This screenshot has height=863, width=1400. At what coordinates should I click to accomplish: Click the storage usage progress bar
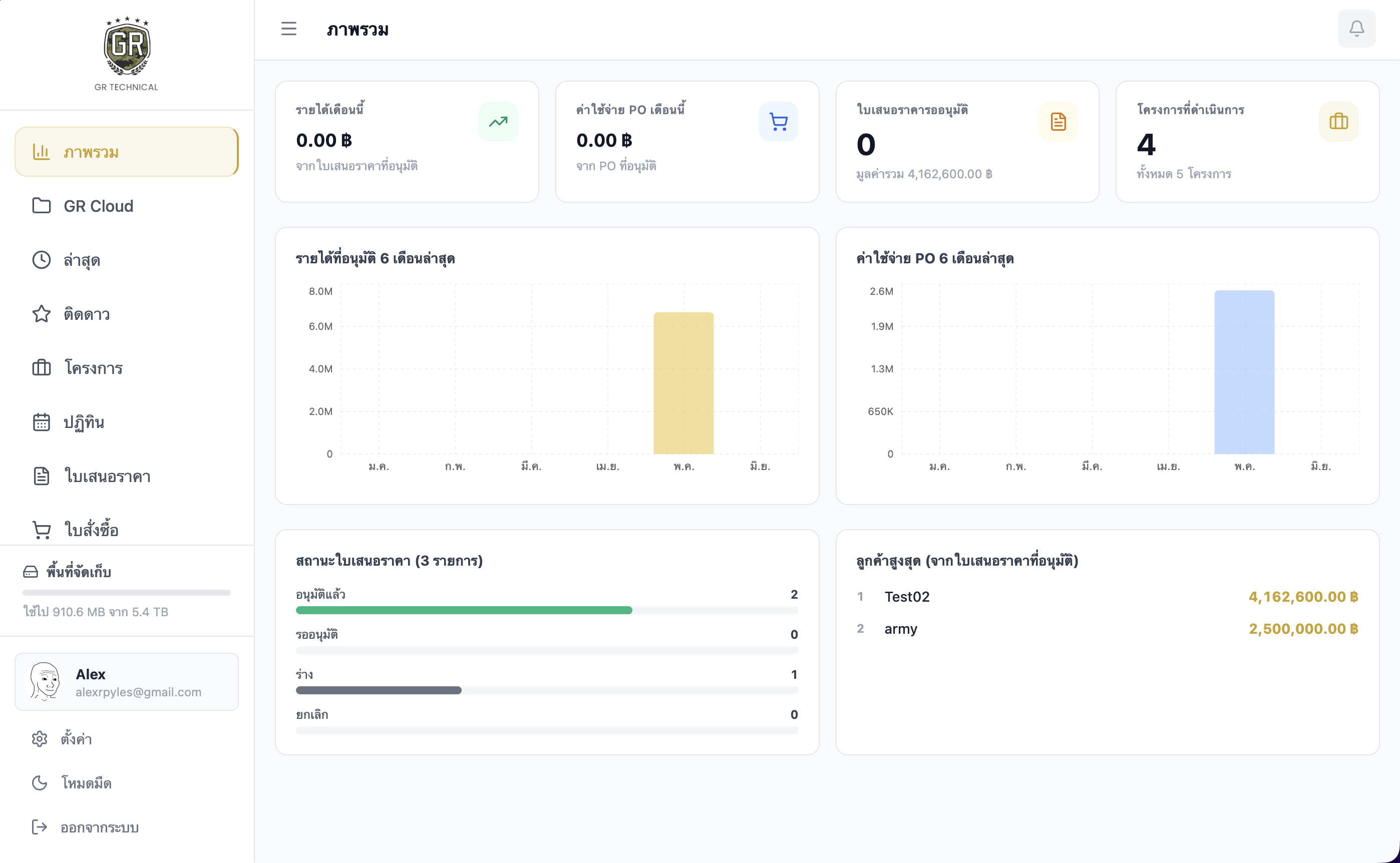[x=127, y=593]
